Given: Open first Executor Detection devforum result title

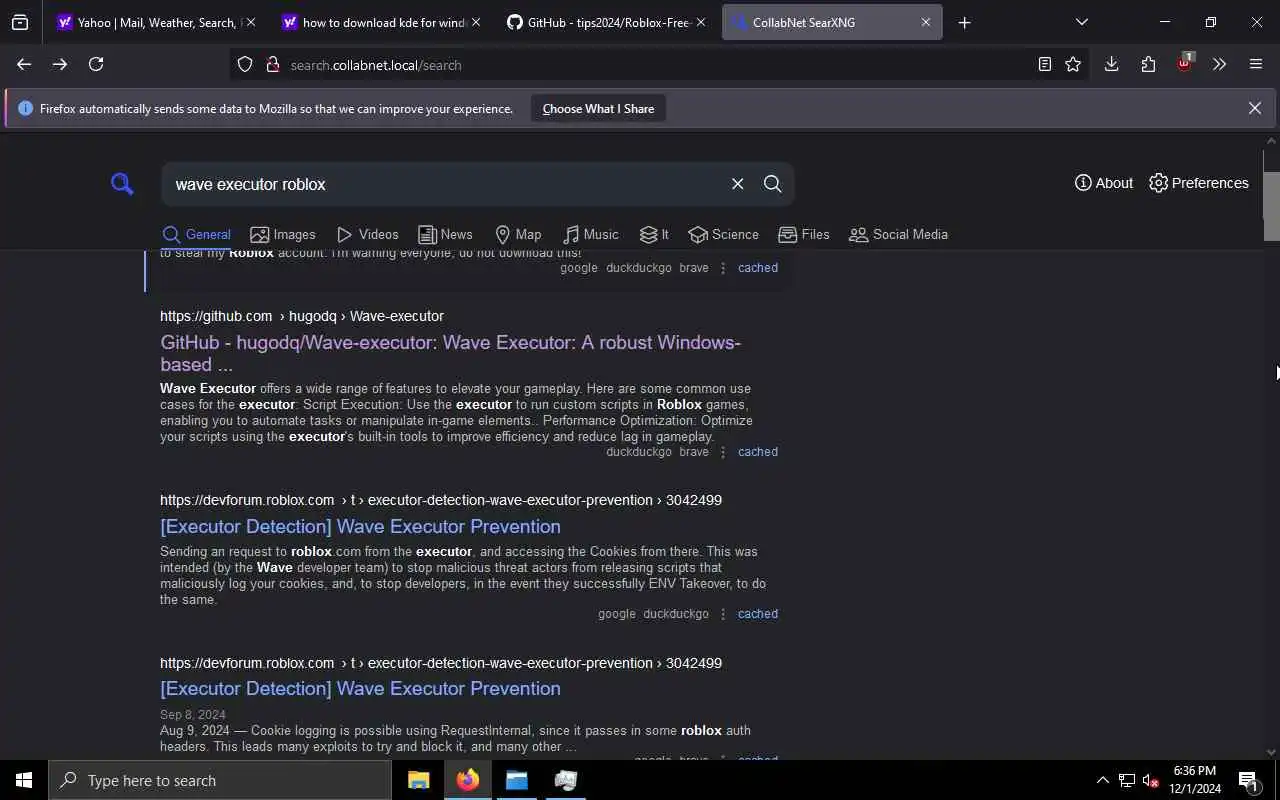Looking at the screenshot, I should tap(360, 526).
